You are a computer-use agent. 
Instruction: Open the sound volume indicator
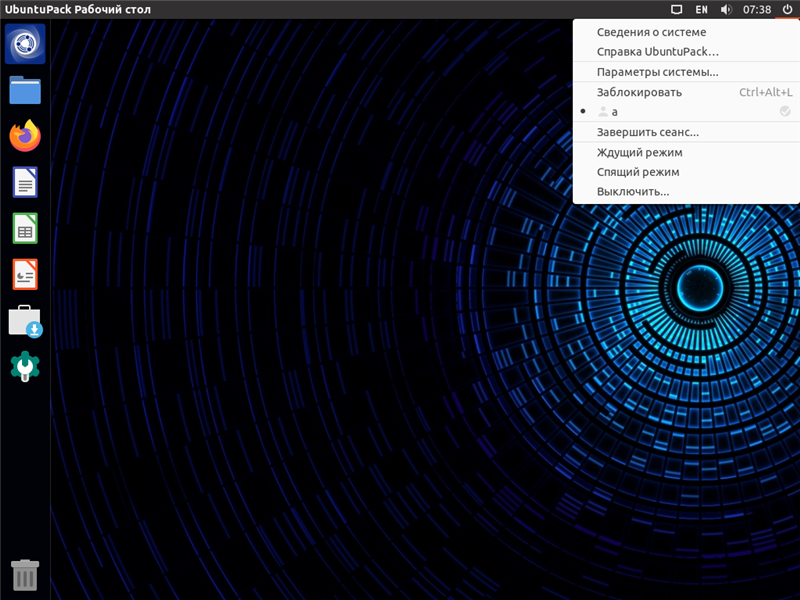coord(726,9)
